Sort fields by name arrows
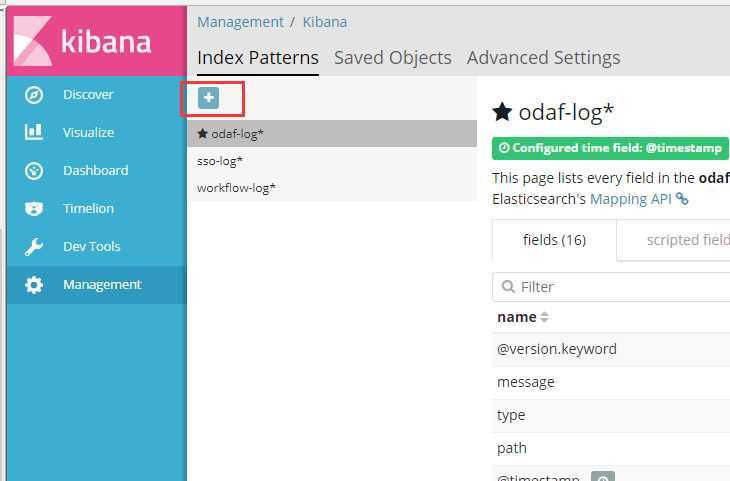 (x=544, y=317)
